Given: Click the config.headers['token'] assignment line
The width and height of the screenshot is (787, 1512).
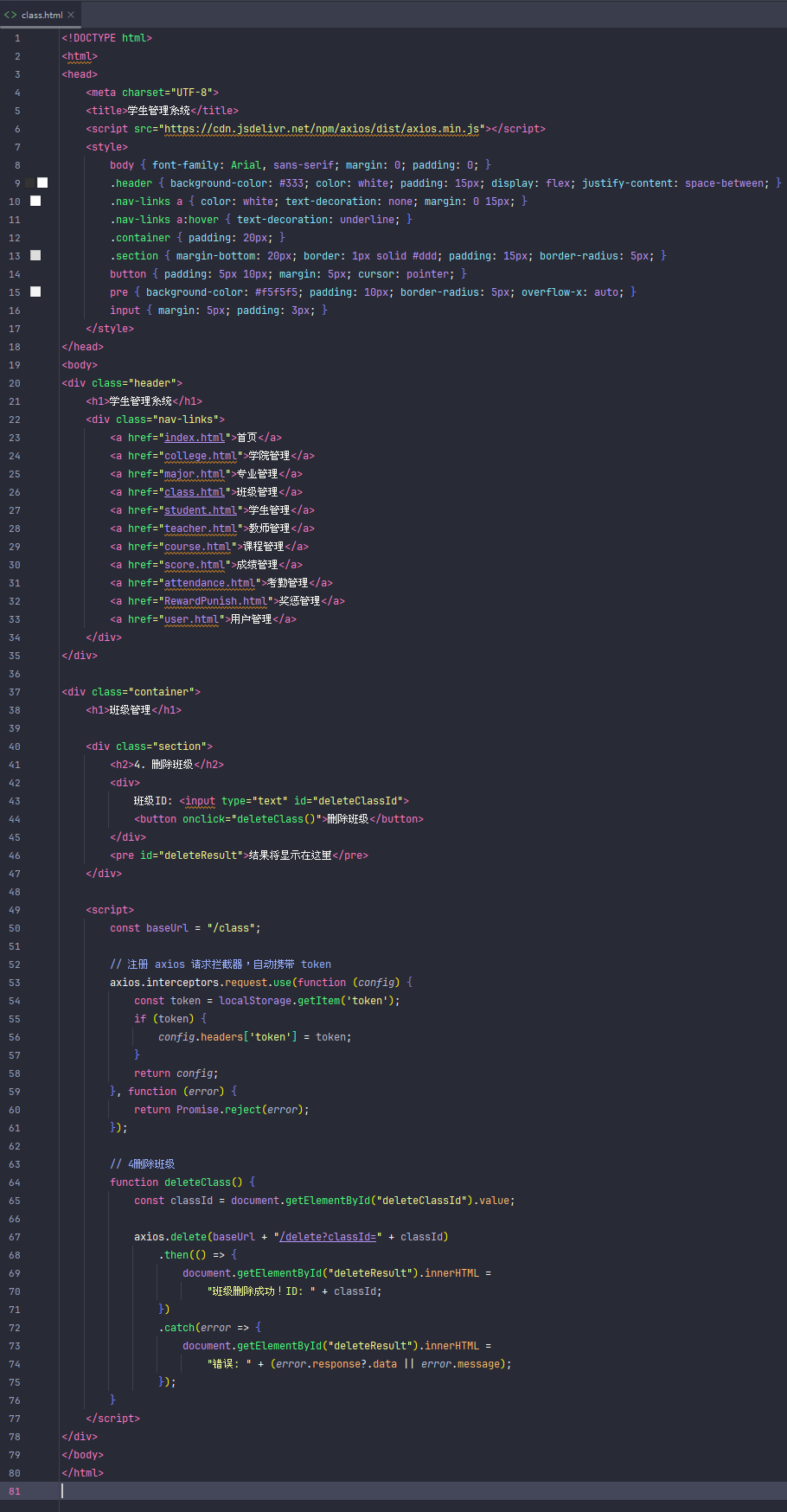Looking at the screenshot, I should click(x=255, y=1037).
